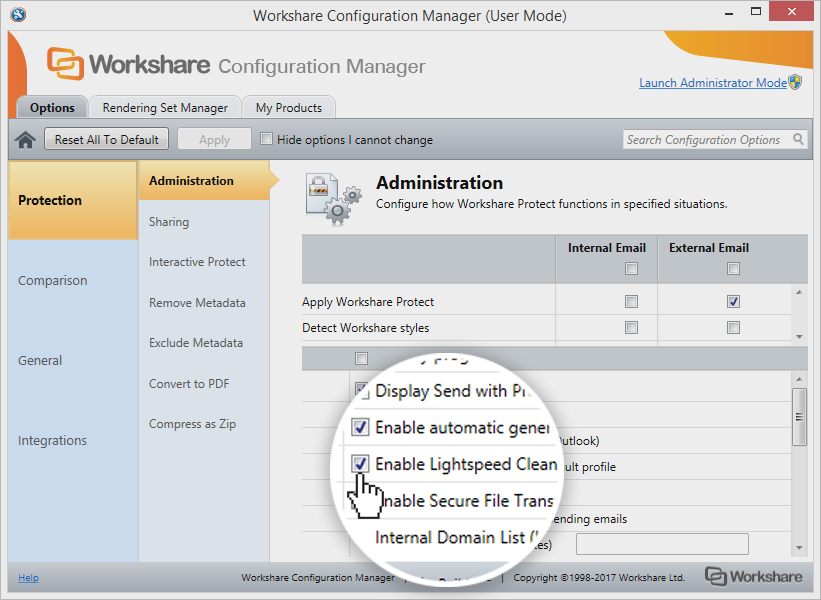Screen dimensions: 821x600
Task: Enable Apply Workshare Protect for Internal Email
Action: tap(631, 302)
